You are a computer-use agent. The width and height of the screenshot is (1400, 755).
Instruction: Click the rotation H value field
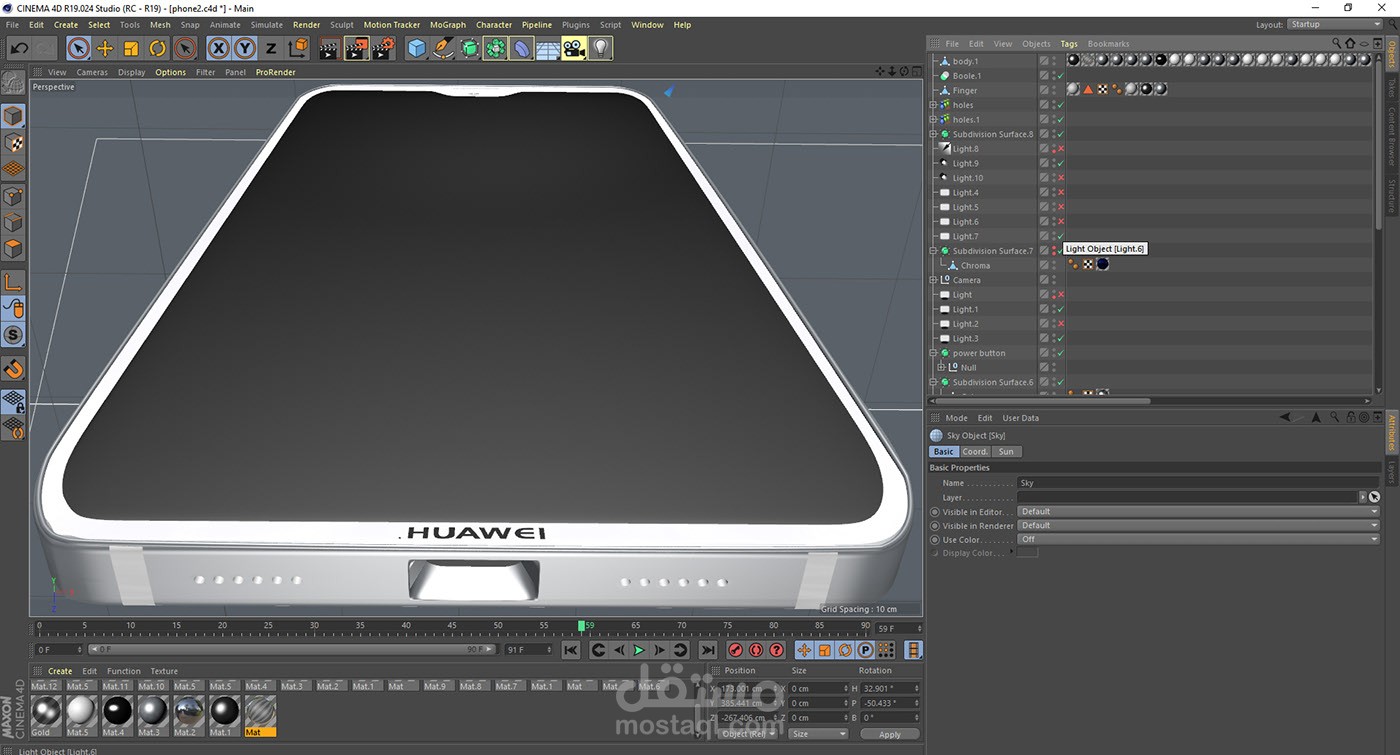coord(889,688)
